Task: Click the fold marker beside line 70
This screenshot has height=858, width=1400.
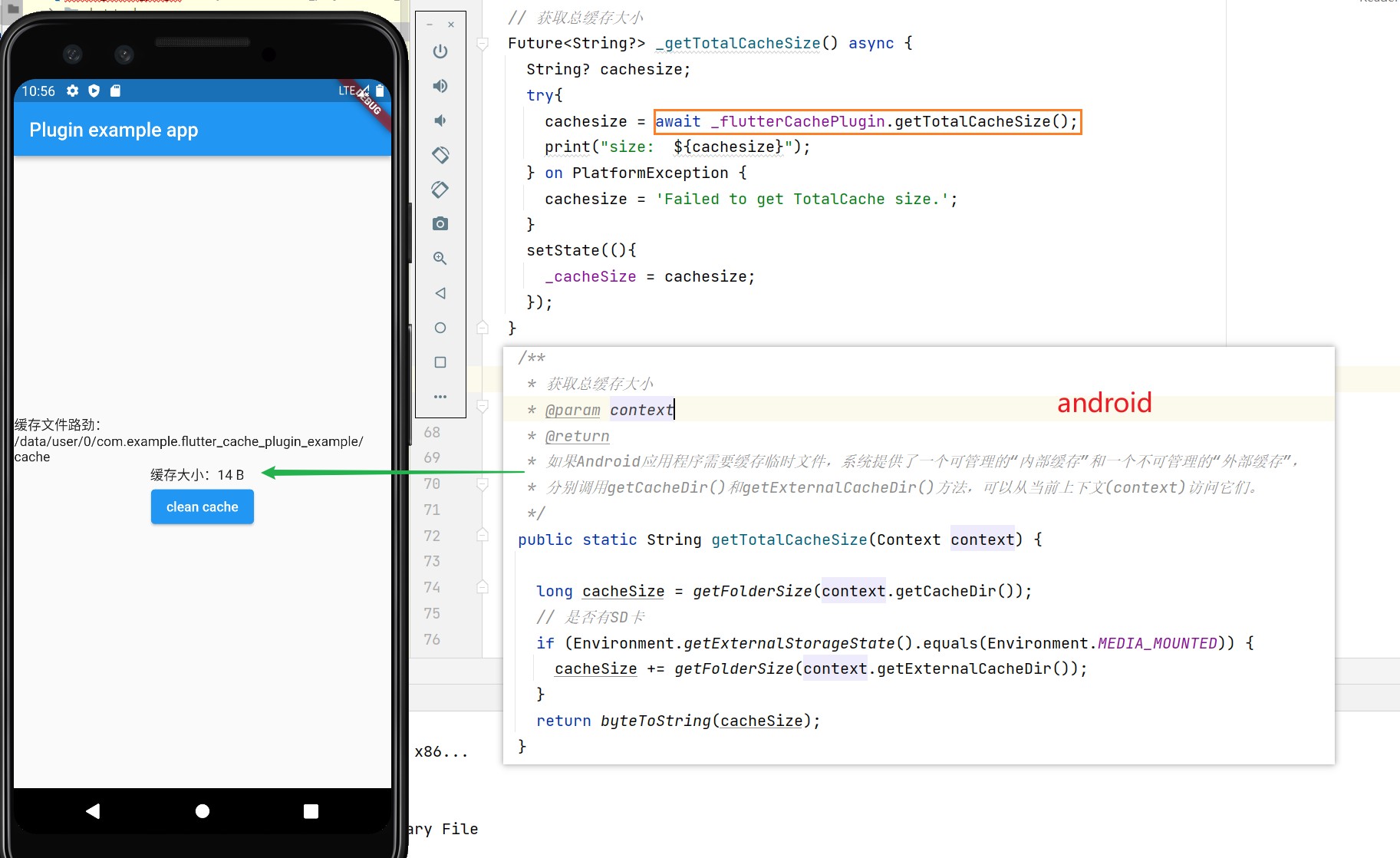Action: (483, 483)
